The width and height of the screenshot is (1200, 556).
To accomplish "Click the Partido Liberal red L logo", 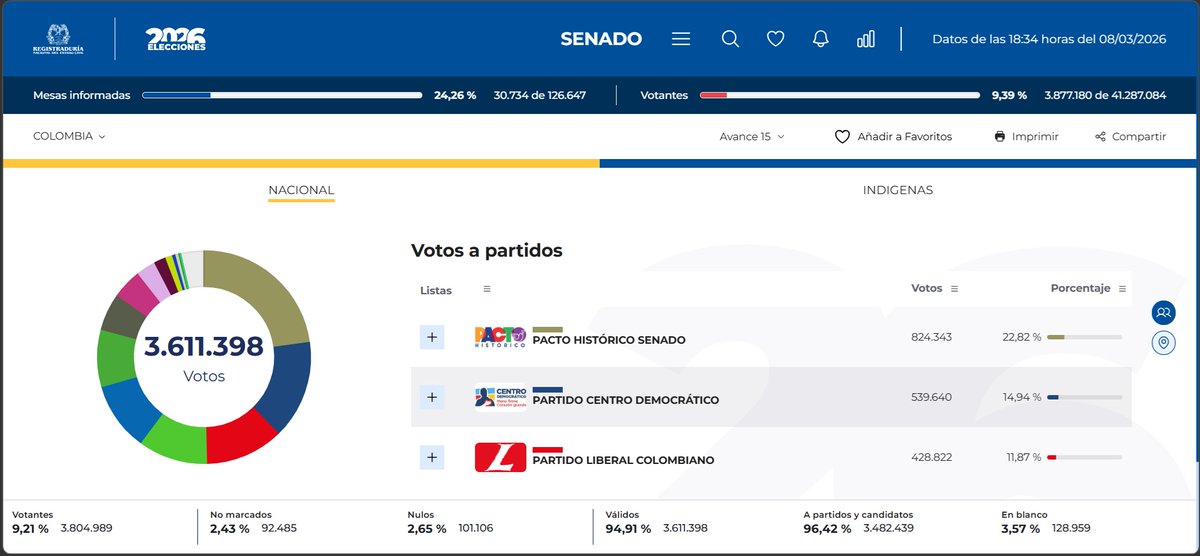I will tap(500, 457).
